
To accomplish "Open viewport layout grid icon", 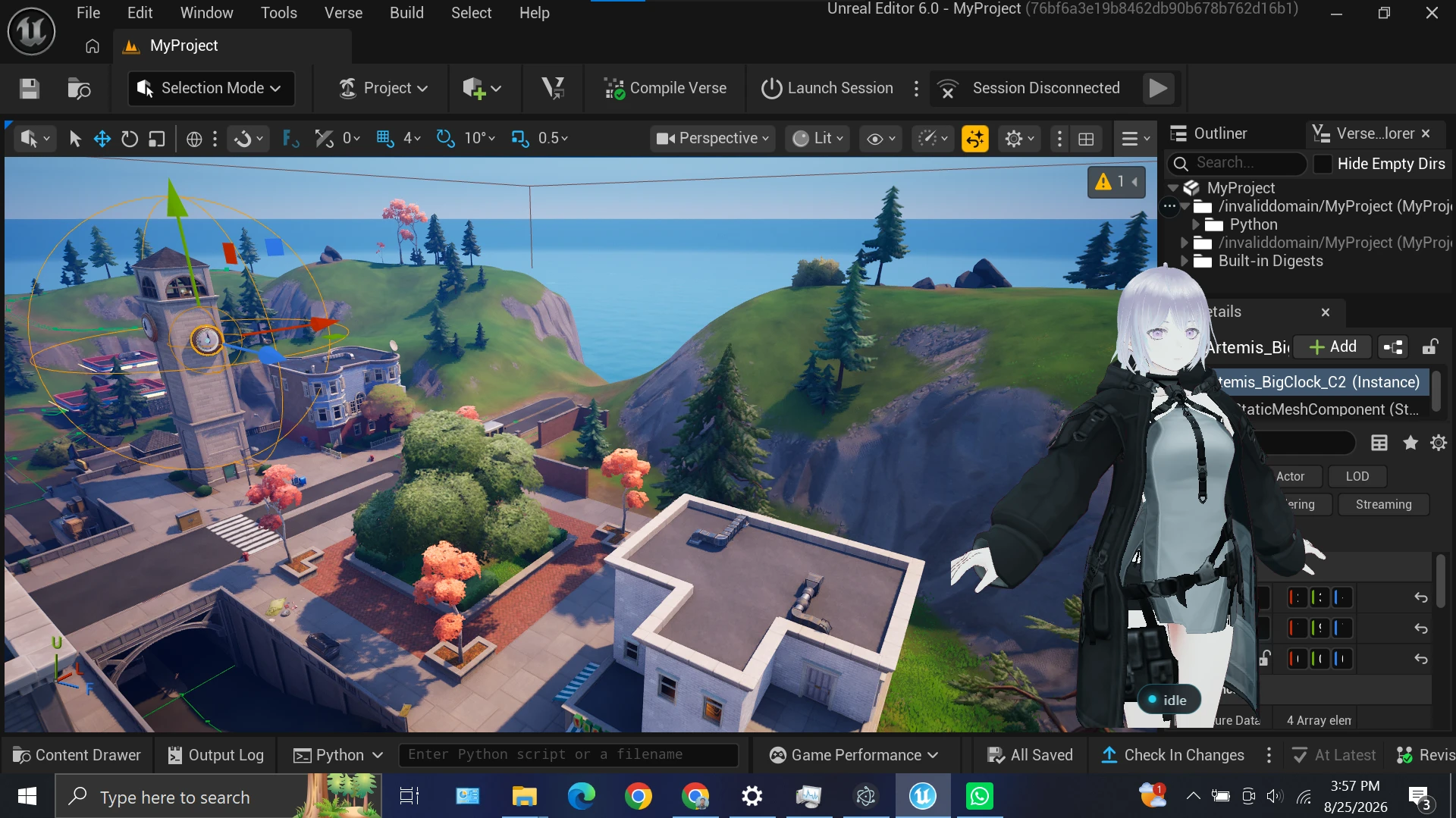I will pyautogui.click(x=1086, y=139).
